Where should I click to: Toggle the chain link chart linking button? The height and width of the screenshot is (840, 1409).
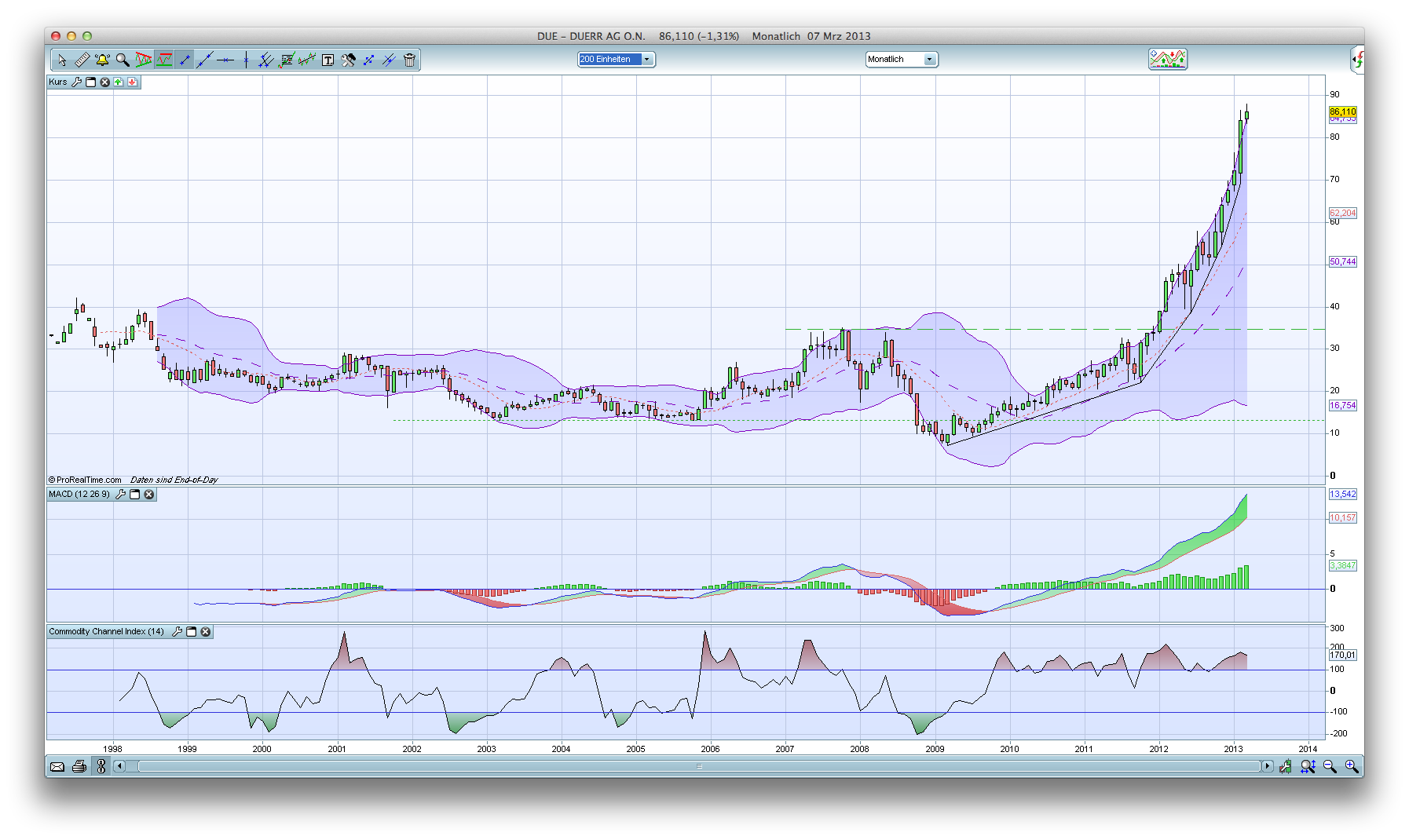[101, 766]
